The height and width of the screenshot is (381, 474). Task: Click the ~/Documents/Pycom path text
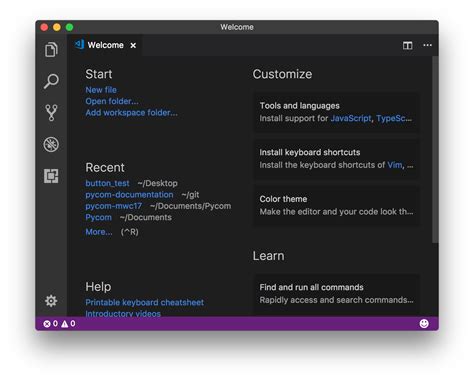tap(190, 206)
